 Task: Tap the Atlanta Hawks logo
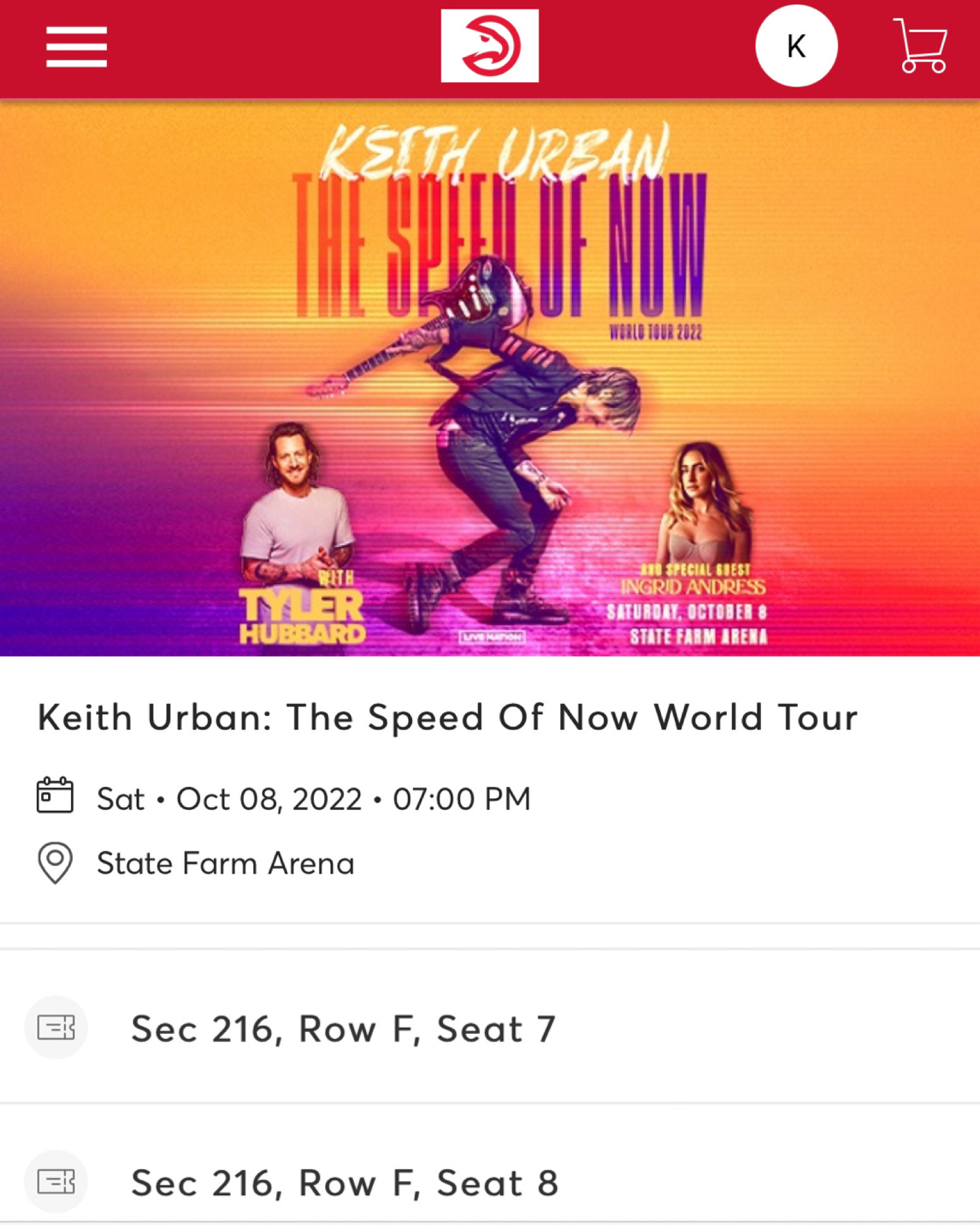coord(489,46)
